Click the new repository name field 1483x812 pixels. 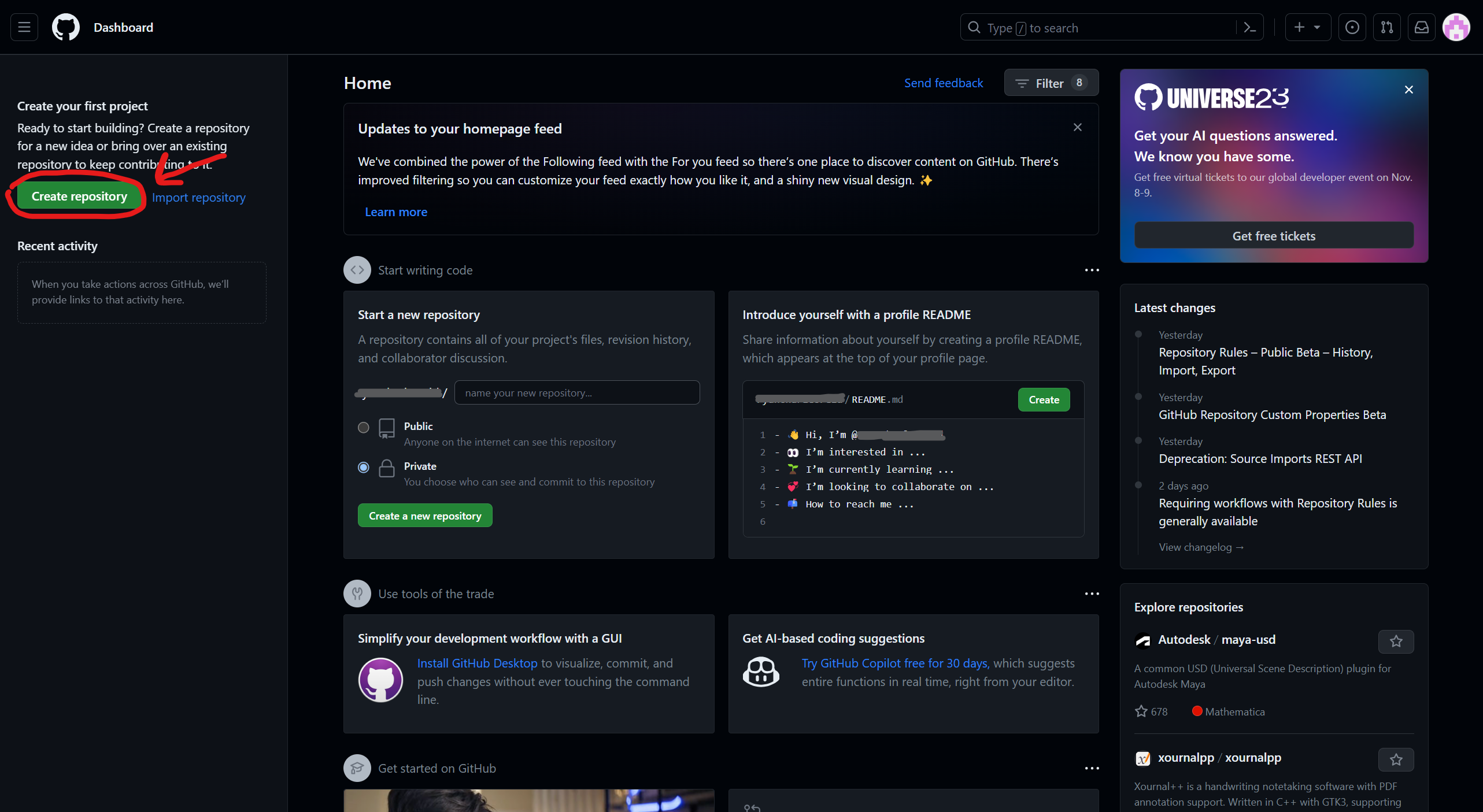[577, 393]
